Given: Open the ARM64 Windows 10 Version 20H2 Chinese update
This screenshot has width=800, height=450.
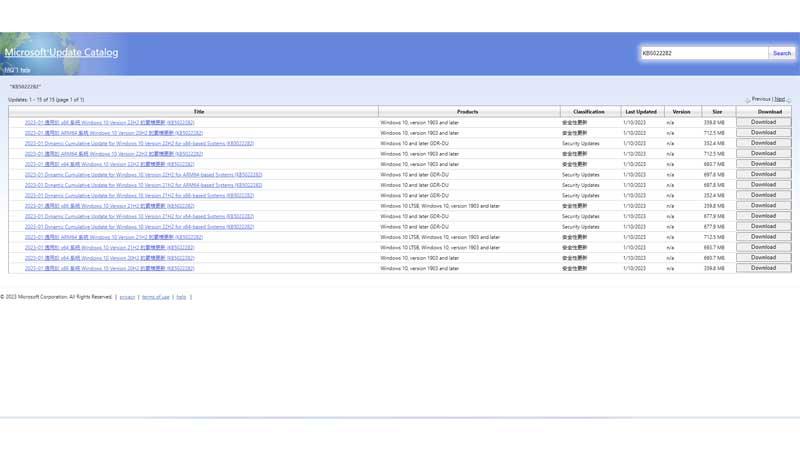Looking at the screenshot, I should click(113, 133).
